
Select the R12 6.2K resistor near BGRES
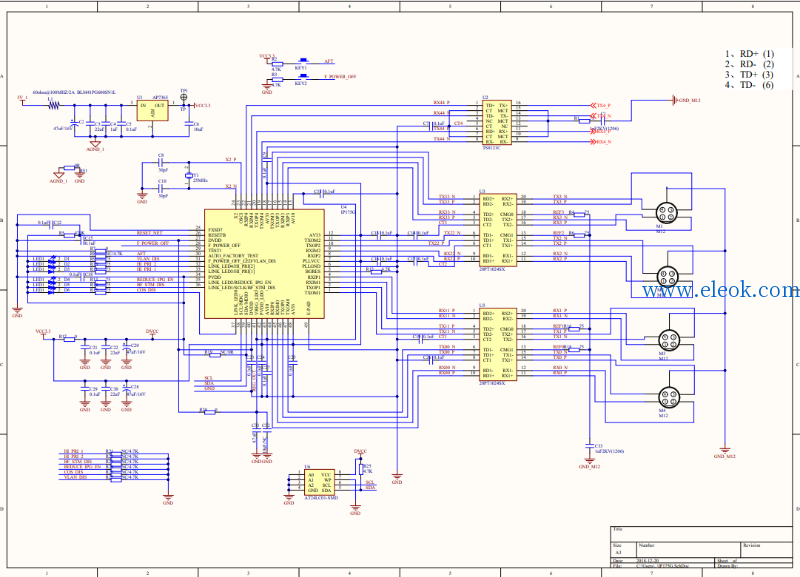click(376, 272)
